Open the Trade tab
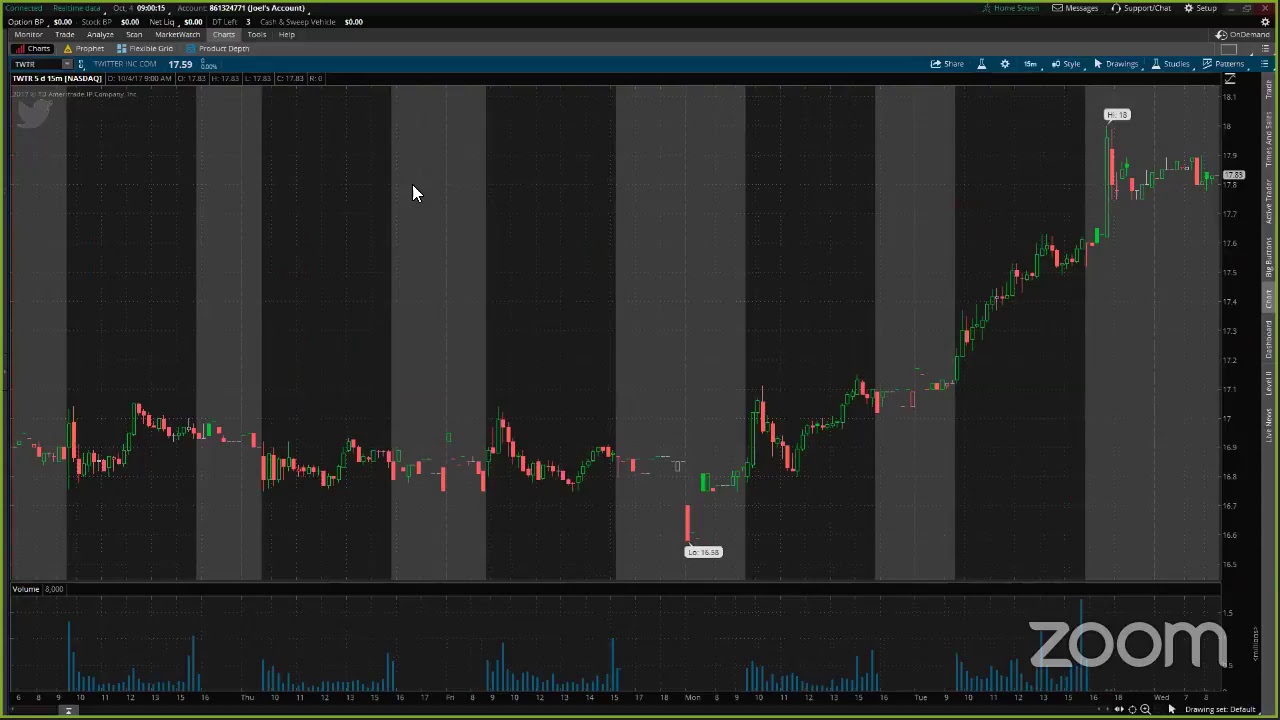This screenshot has width=1280, height=720. (x=64, y=34)
